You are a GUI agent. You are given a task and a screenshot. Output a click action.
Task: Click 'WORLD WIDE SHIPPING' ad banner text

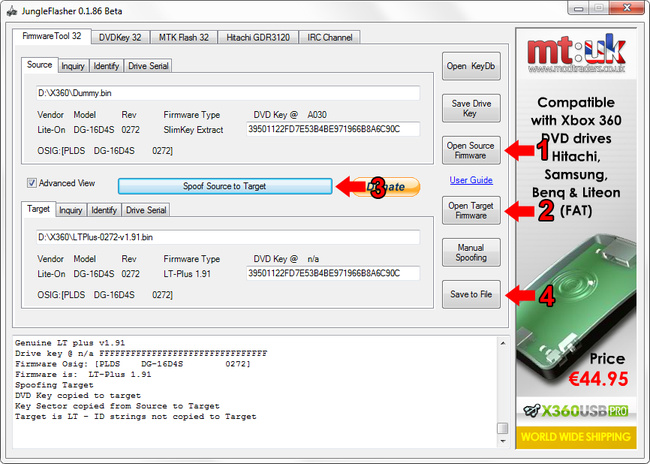(x=576, y=437)
